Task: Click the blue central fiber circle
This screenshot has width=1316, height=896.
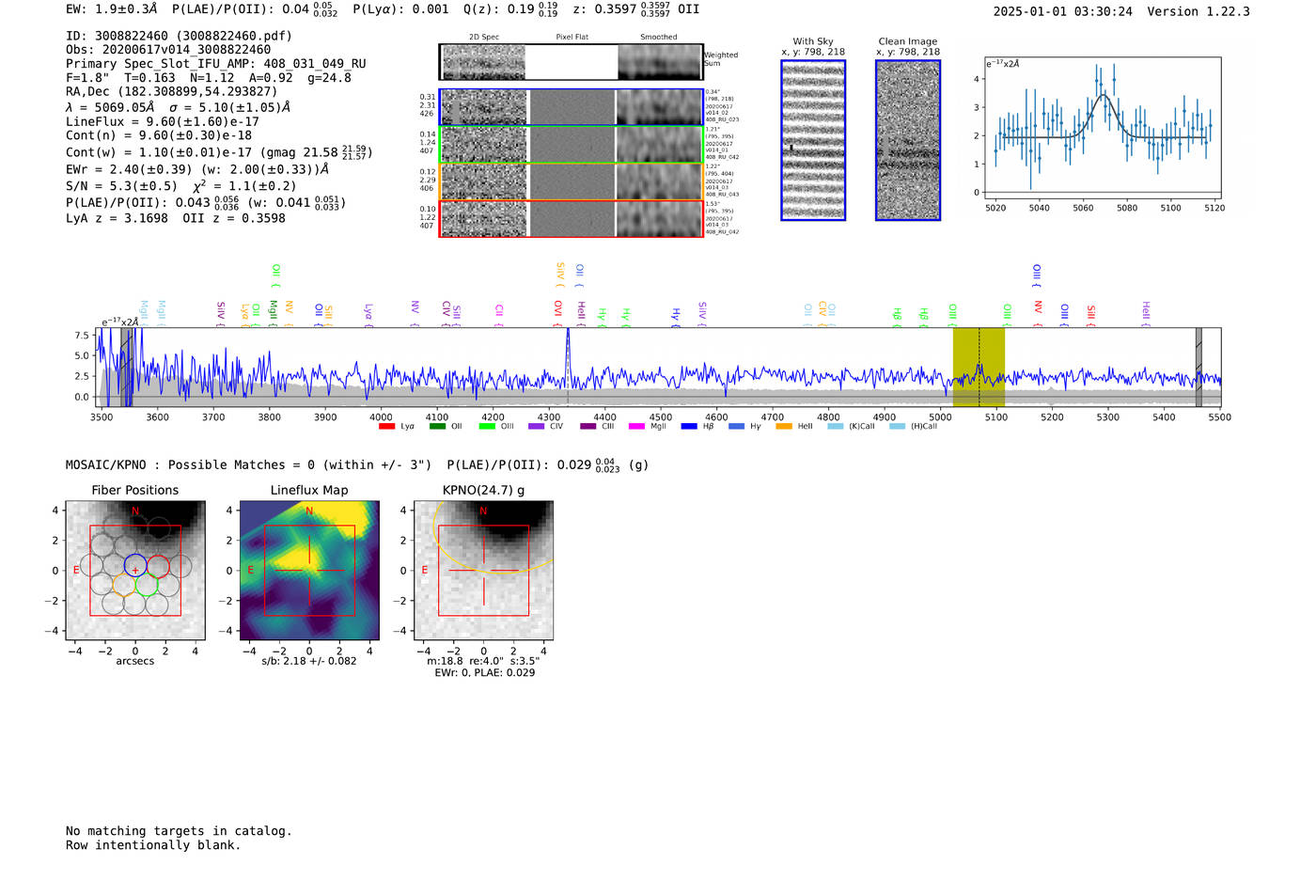Action: click(x=135, y=566)
